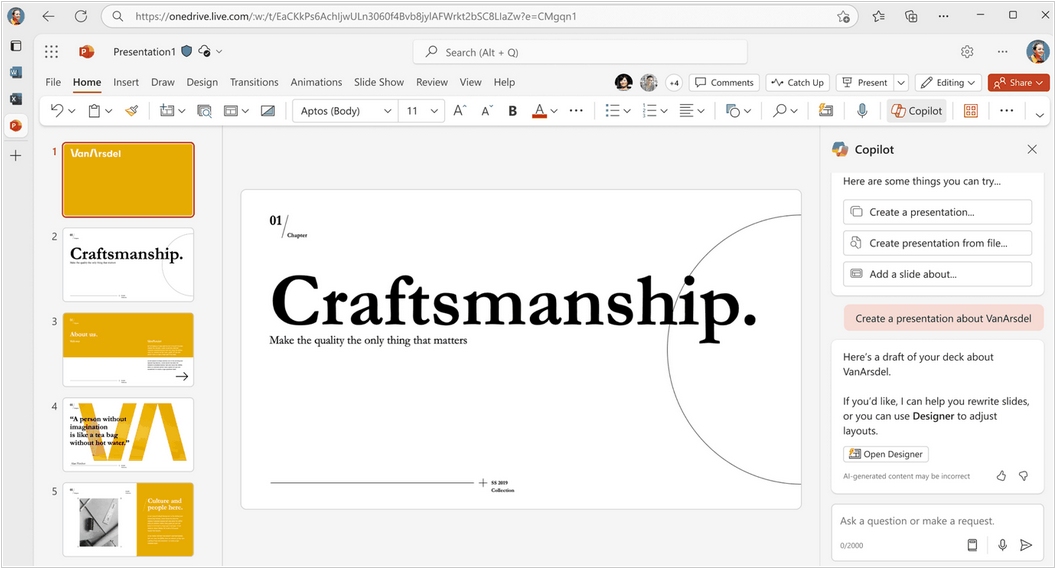Close the Copilot side pane
Image resolution: width=1055 pixels, height=568 pixels.
1032,149
